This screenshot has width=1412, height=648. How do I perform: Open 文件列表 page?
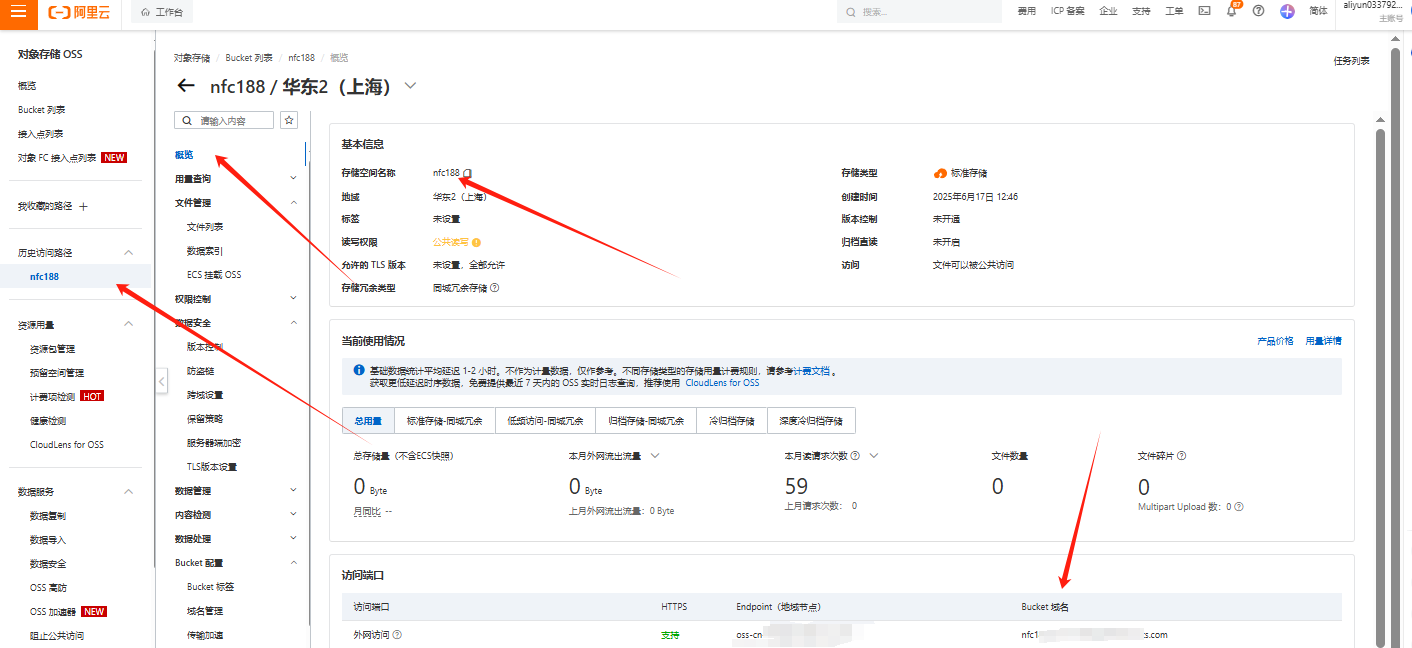(205, 227)
